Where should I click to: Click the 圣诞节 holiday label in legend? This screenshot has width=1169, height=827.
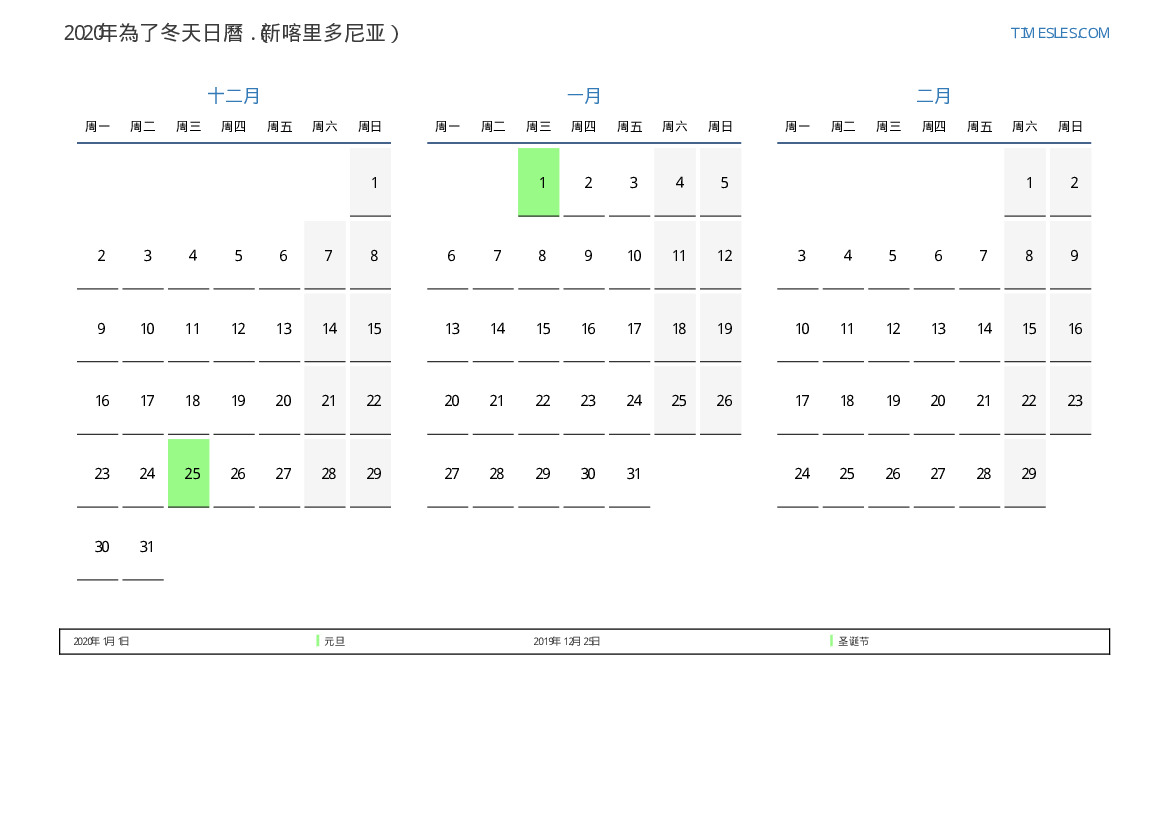[853, 641]
